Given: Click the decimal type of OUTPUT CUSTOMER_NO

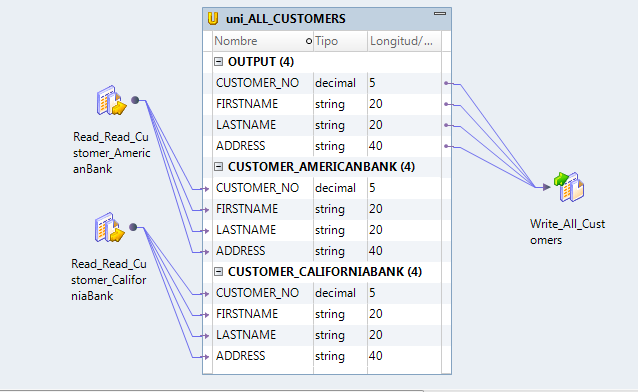Looking at the screenshot, I should (x=335, y=83).
